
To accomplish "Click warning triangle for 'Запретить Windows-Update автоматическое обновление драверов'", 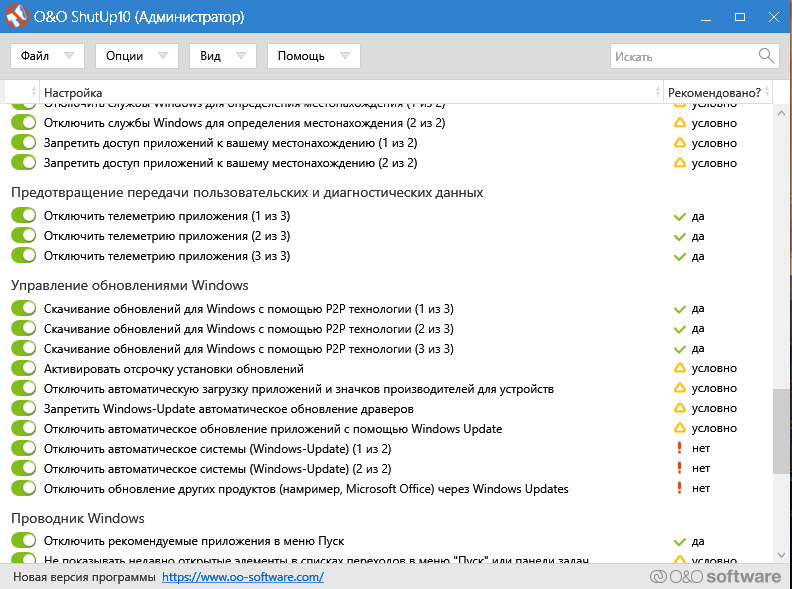I will pos(680,408).
